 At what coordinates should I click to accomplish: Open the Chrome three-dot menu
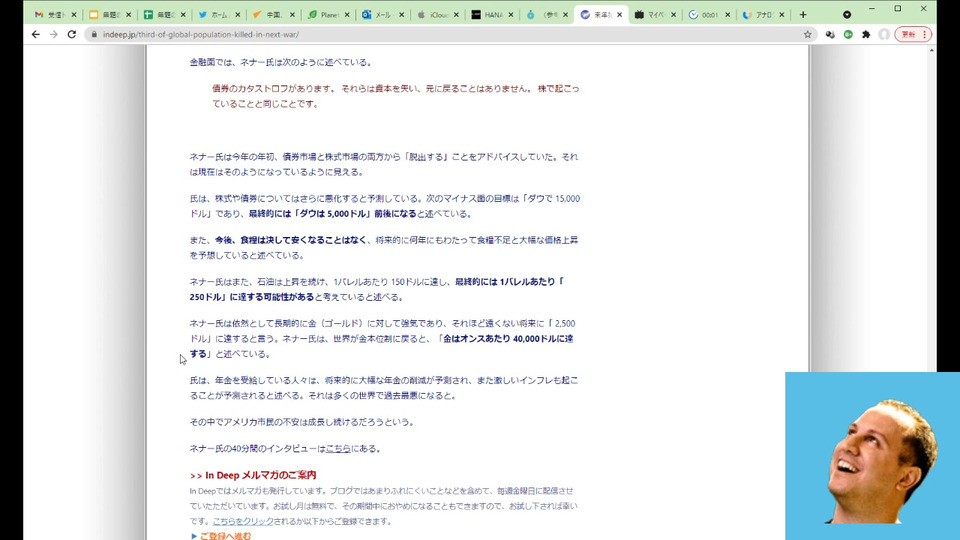pos(924,34)
